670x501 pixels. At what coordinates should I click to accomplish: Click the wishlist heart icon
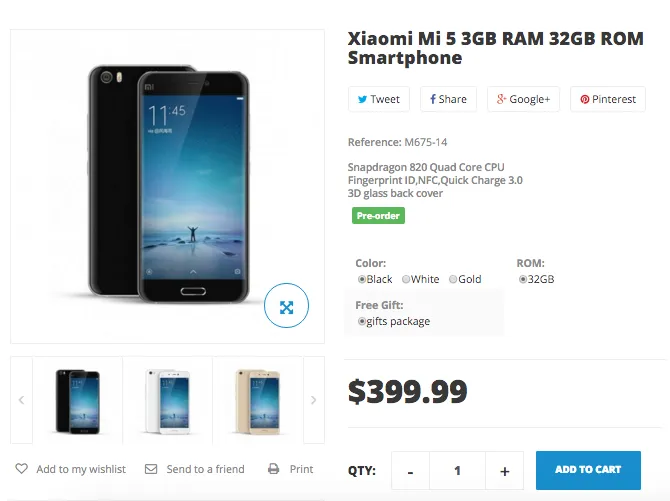click(22, 469)
